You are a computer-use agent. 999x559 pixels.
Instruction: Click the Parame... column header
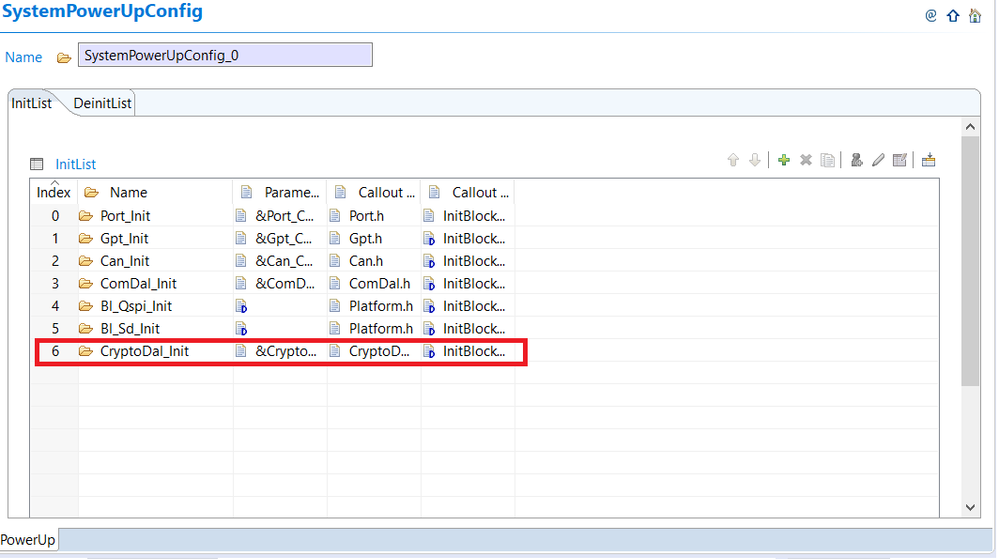[280, 192]
